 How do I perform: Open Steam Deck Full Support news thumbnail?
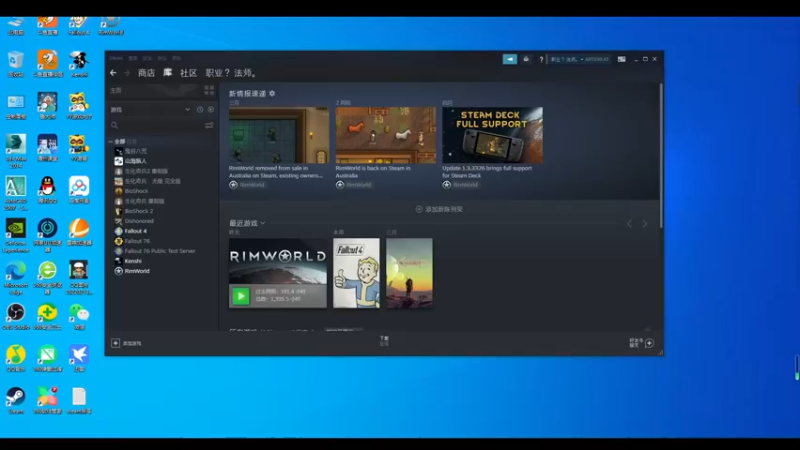[492, 135]
